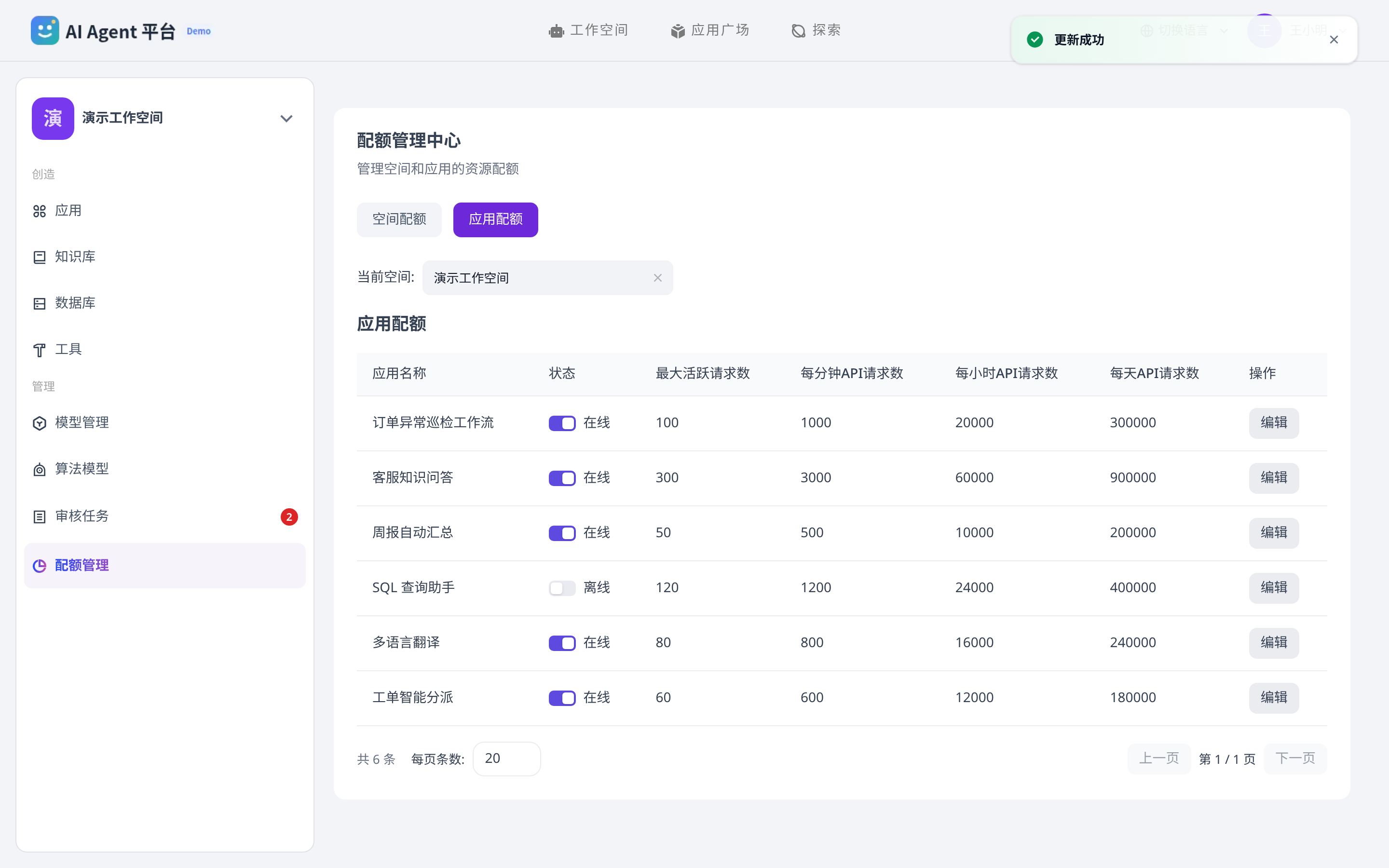Clear the 演示工作空间 space selection X
Viewport: 1389px width, 868px height.
coord(658,278)
